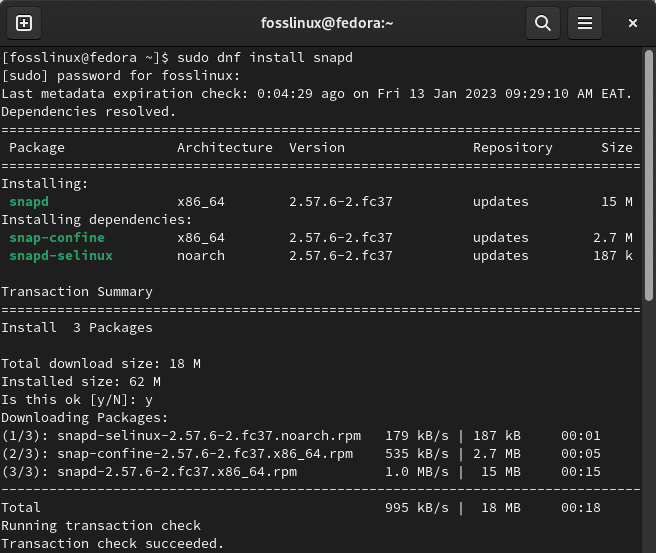
Task: Close the terminal window
Action: (633, 23)
